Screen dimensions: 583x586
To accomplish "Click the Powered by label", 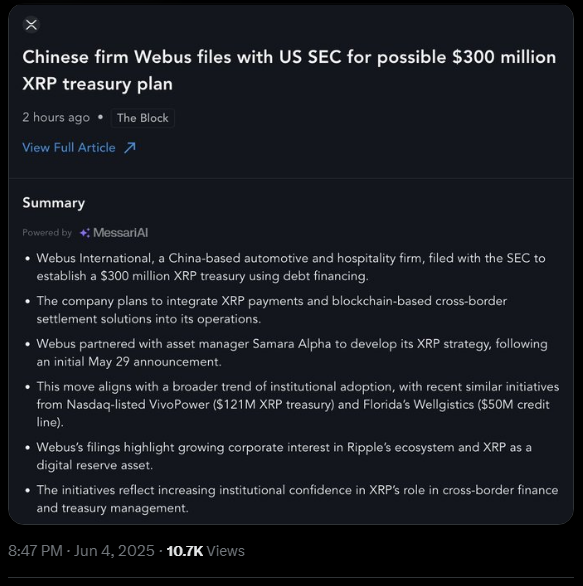I will coord(47,233).
